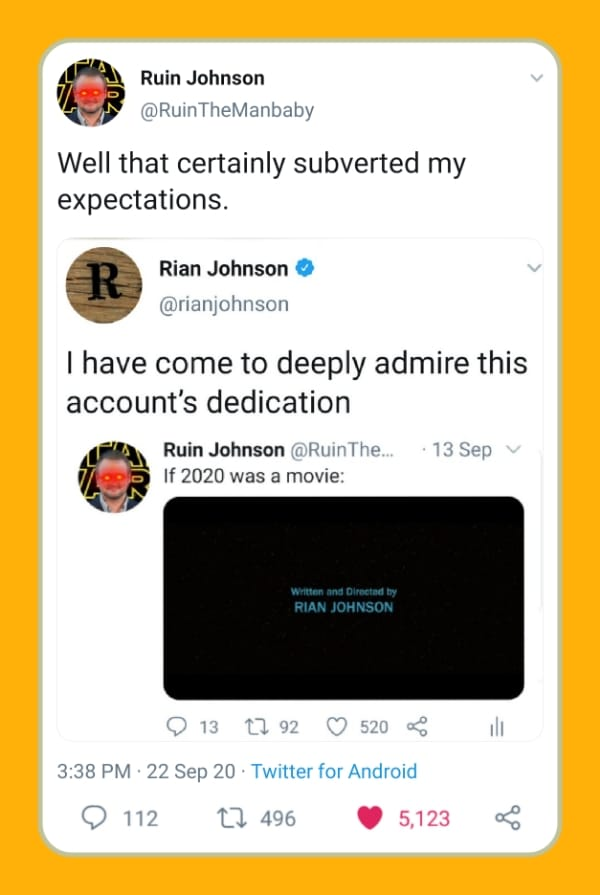The height and width of the screenshot is (895, 600).
Task: Open the 3:38 PM 22 Sep 20 timestamp
Action: coord(146,771)
